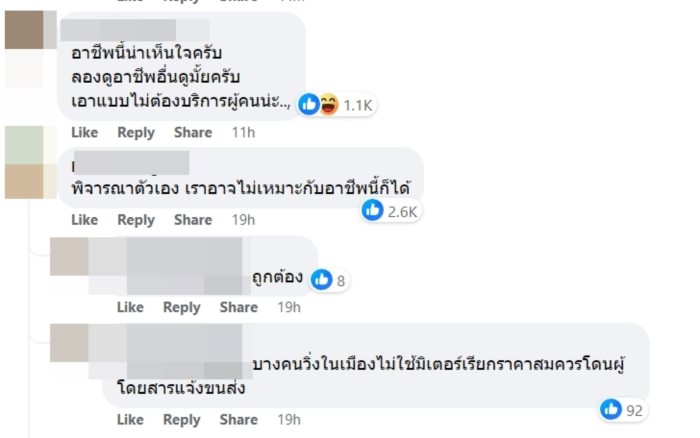Open the 11h timestamp link
This screenshot has width=700, height=438.
244,132
